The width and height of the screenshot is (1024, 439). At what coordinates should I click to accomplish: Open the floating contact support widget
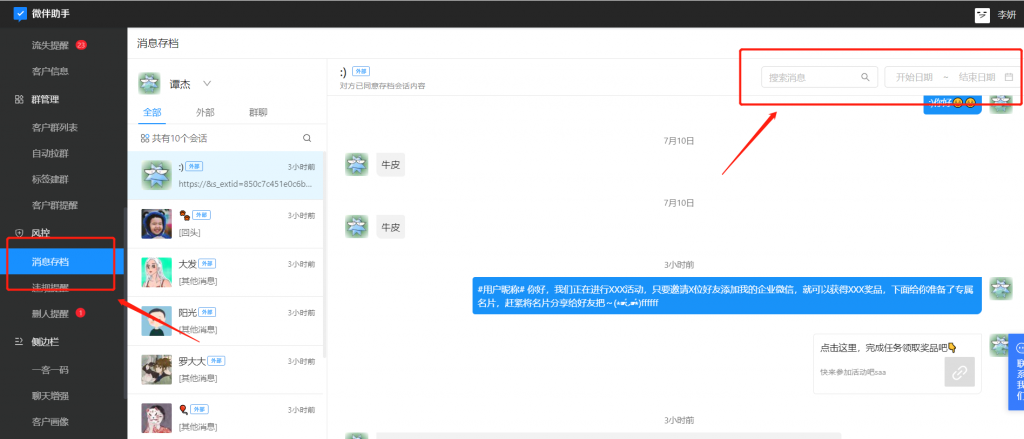(x=1016, y=365)
